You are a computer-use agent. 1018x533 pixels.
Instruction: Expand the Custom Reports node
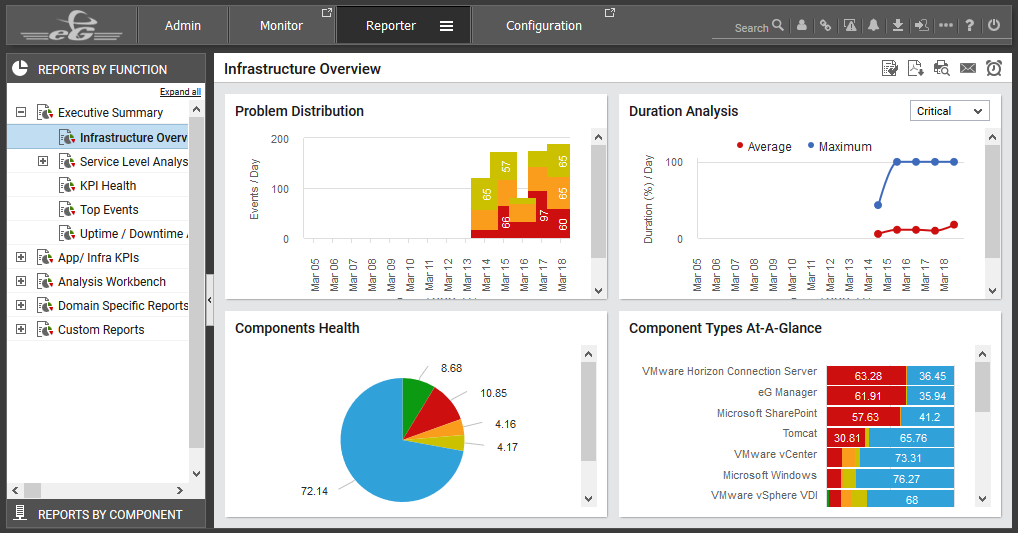point(21,329)
